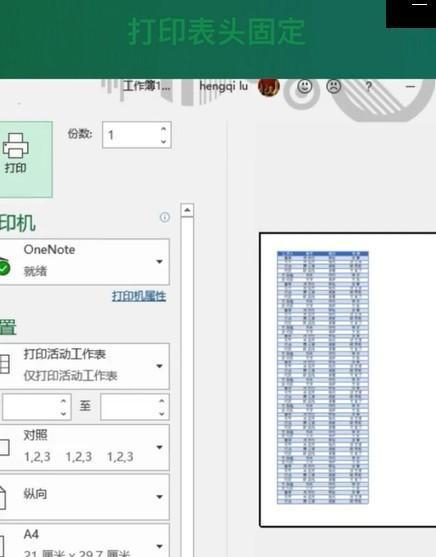This screenshot has width=436, height=557.
Task: Send a frown feedback face icon
Action: click(334, 86)
